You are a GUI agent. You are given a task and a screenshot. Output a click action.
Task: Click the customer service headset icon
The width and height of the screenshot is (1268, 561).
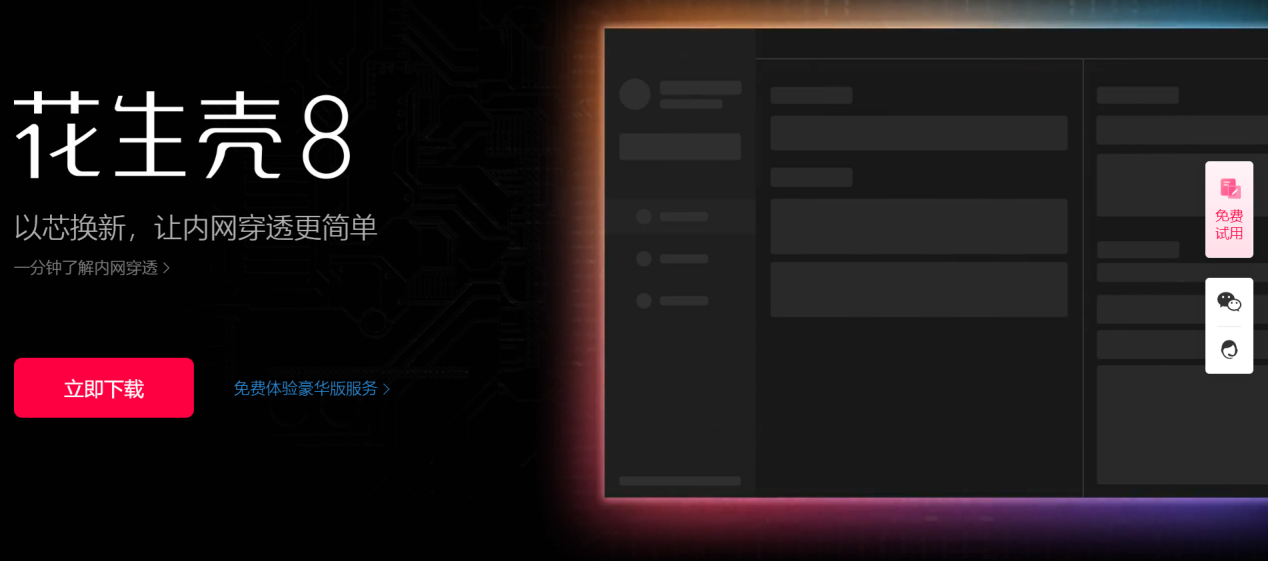[1229, 349]
